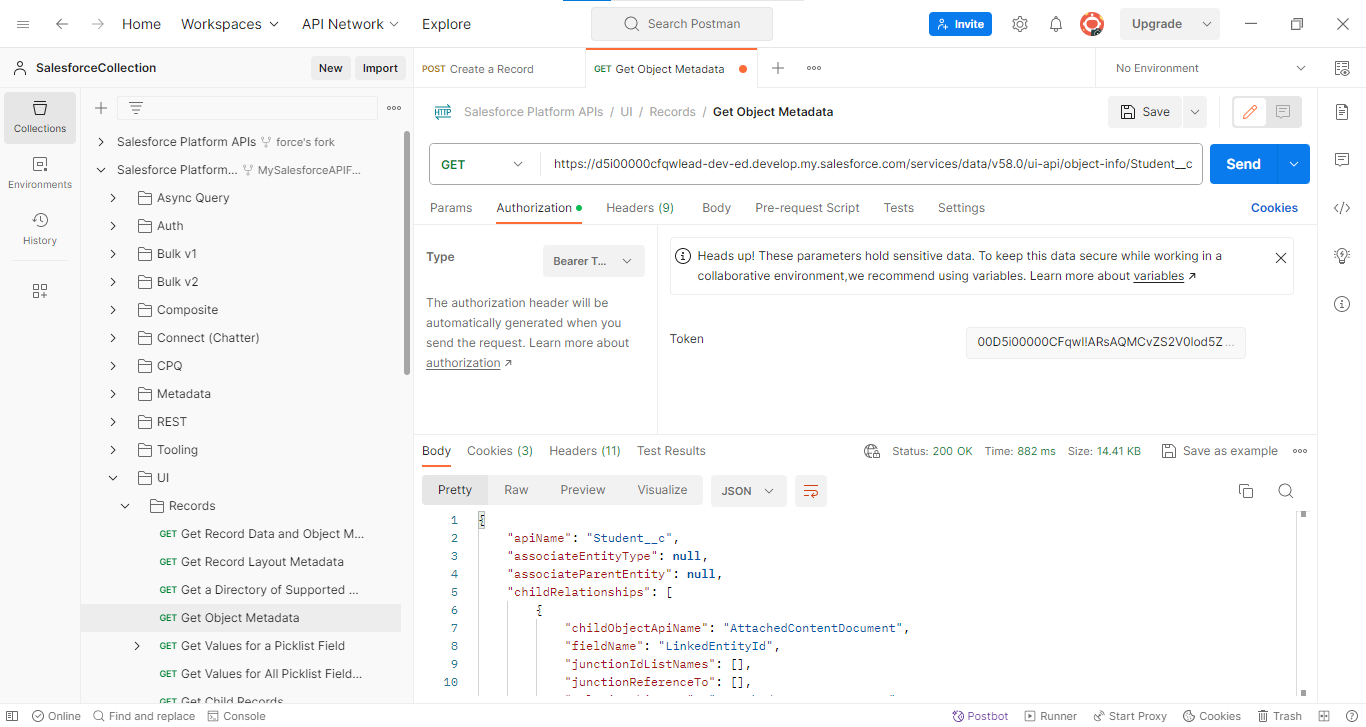Click the Import button
1366x727 pixels.
380,68
